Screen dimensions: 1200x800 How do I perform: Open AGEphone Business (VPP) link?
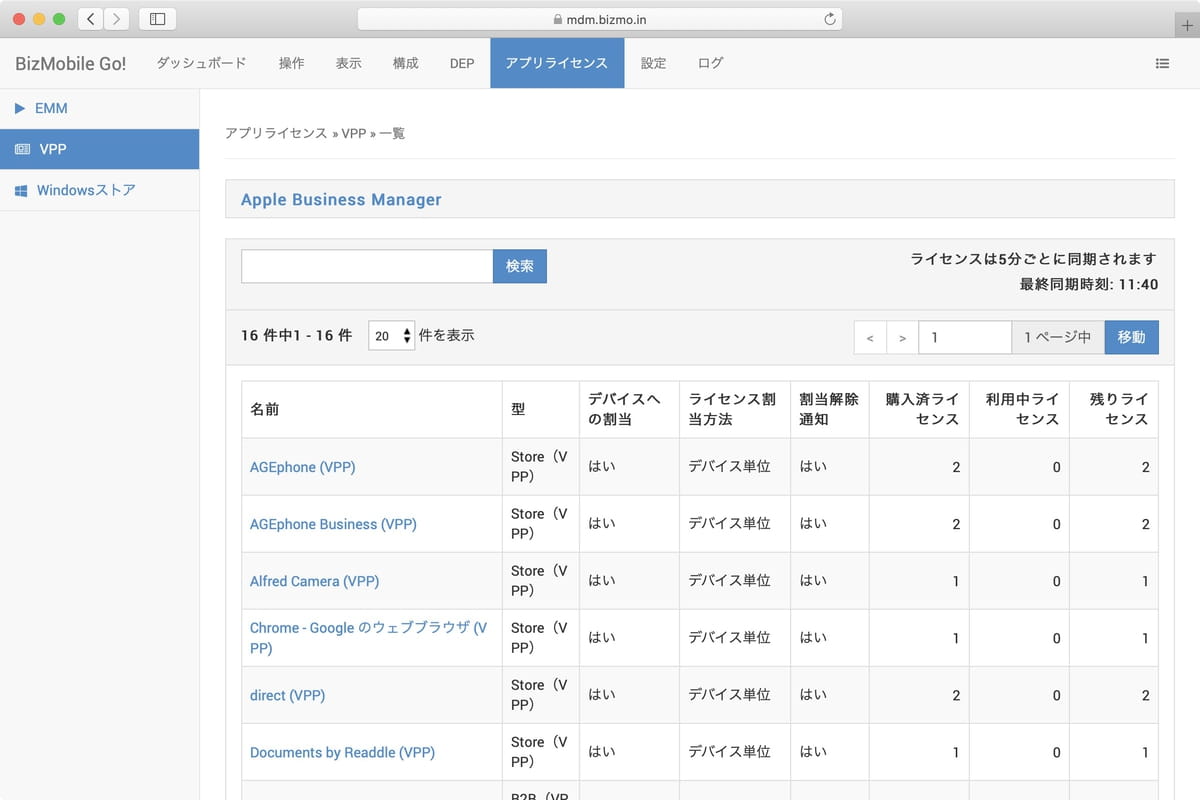pyautogui.click(x=333, y=524)
